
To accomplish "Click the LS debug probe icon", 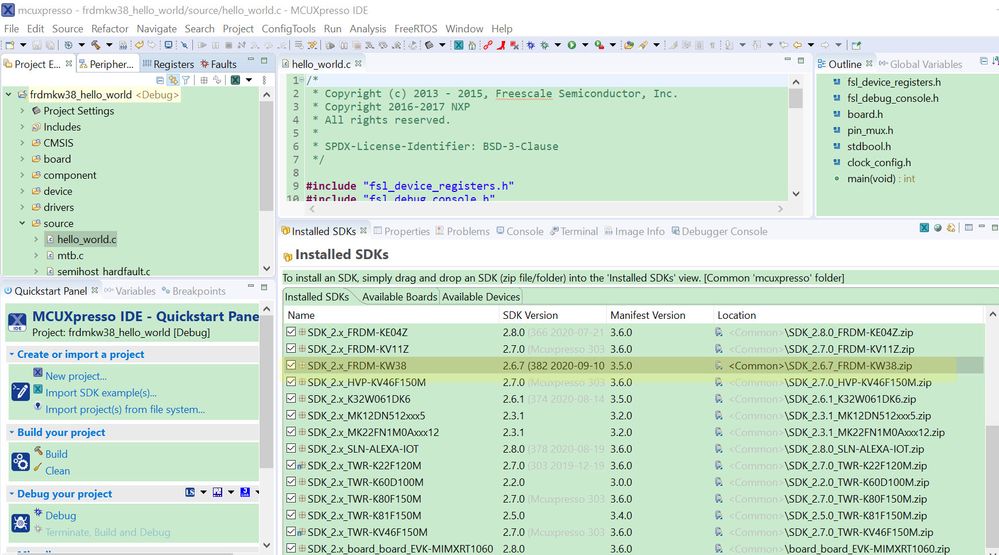I will 190,493.
